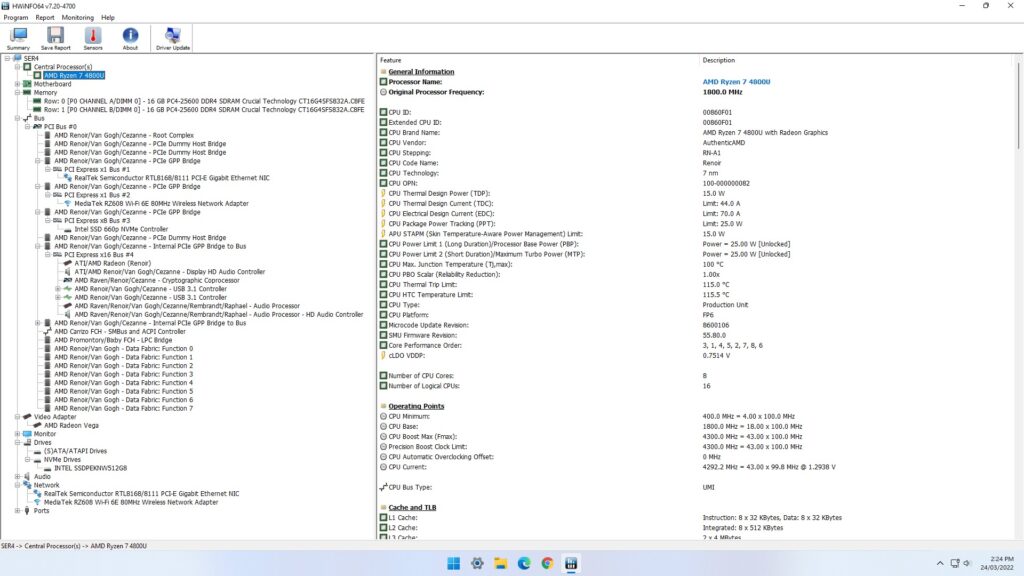The image size is (1024, 576).
Task: Open the Sensors thermometer icon
Action: tap(93, 38)
